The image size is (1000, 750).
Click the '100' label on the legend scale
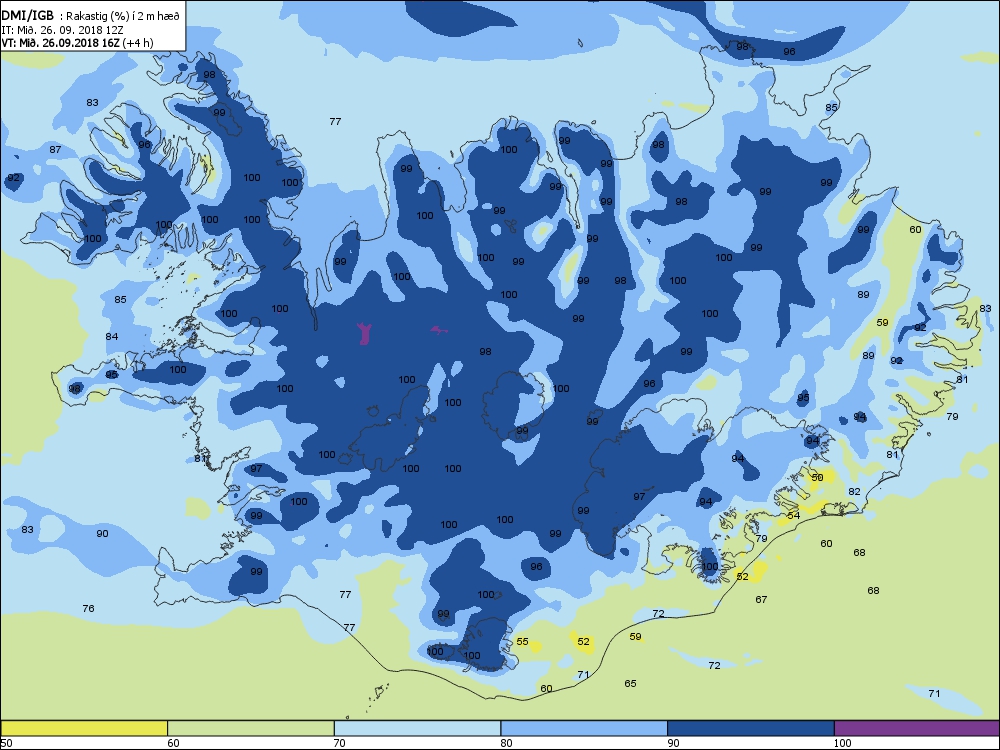(842, 743)
